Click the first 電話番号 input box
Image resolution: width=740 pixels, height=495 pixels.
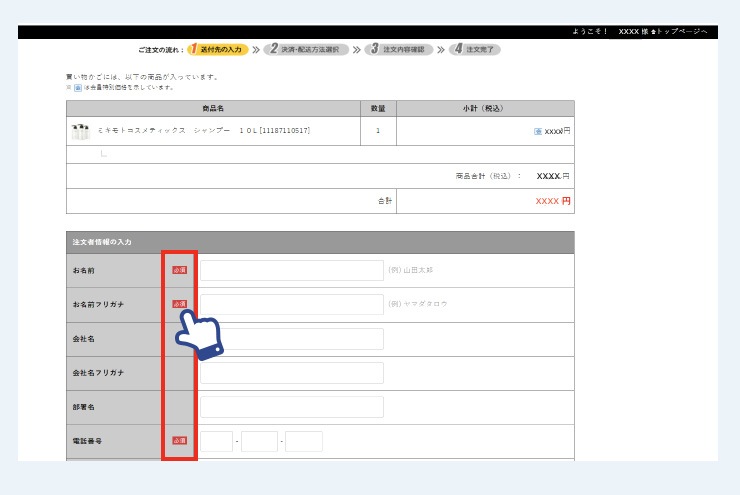click(x=216, y=441)
